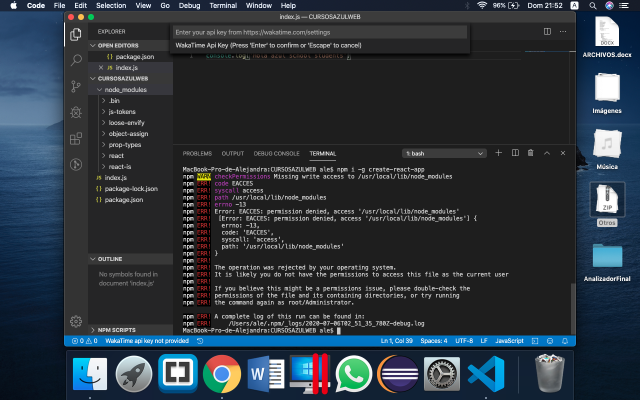The width and height of the screenshot is (640, 400).
Task: Expand the NPM SCRIPTS section
Action: tap(118, 329)
